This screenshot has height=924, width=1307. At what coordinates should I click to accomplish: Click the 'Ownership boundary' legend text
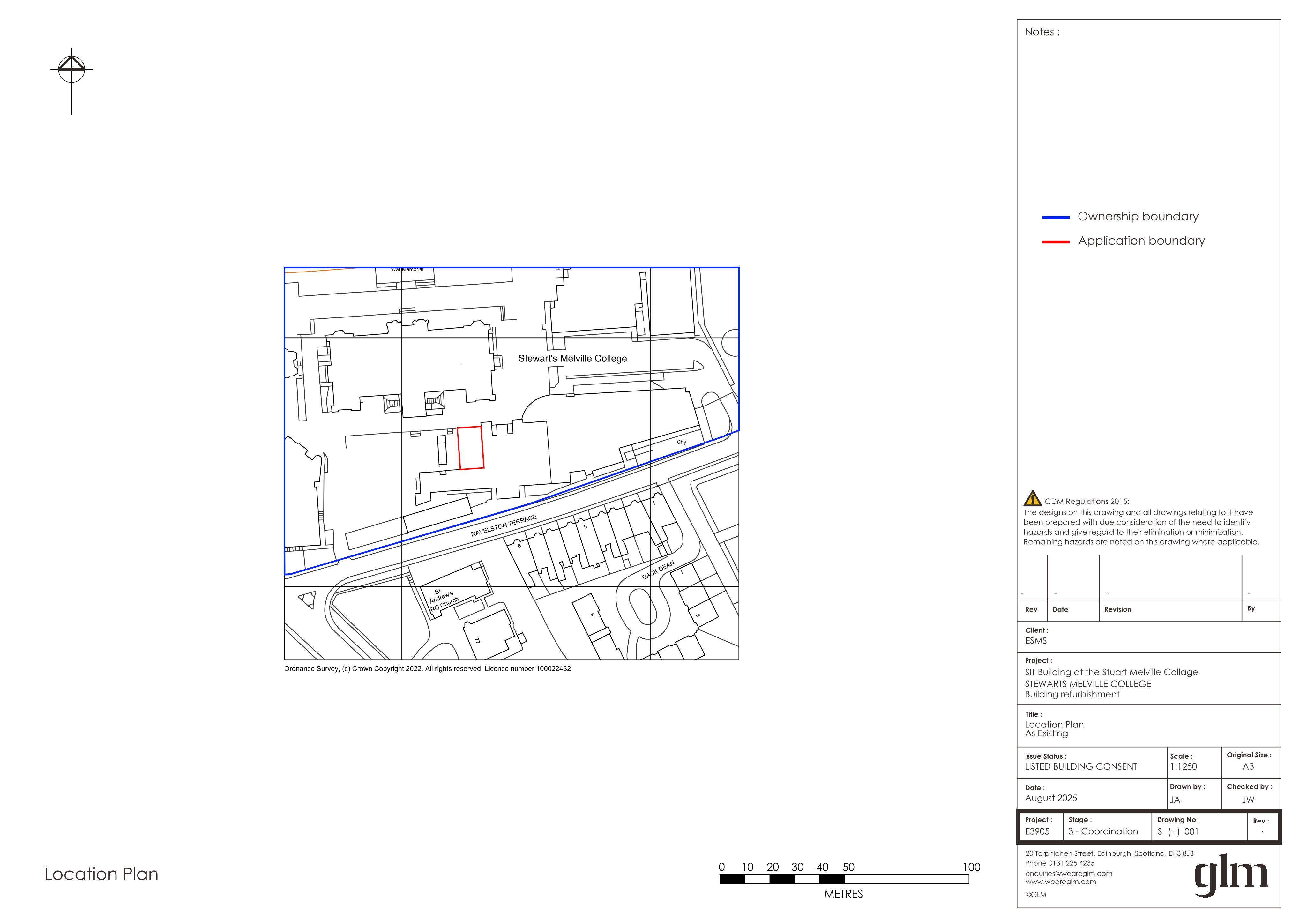pos(1138,216)
